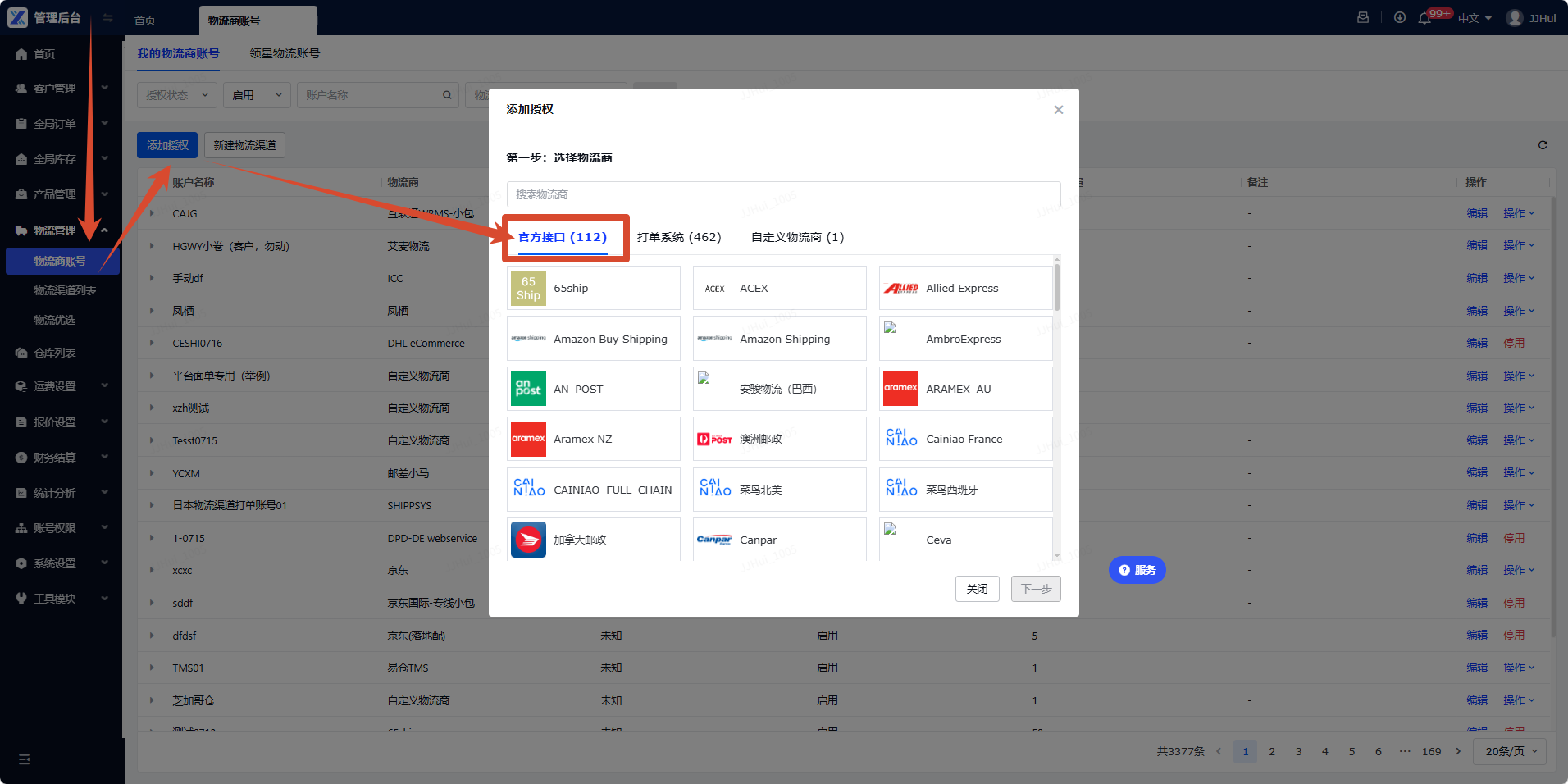Switch to the 自定义物流商 (1) tab

(x=798, y=237)
